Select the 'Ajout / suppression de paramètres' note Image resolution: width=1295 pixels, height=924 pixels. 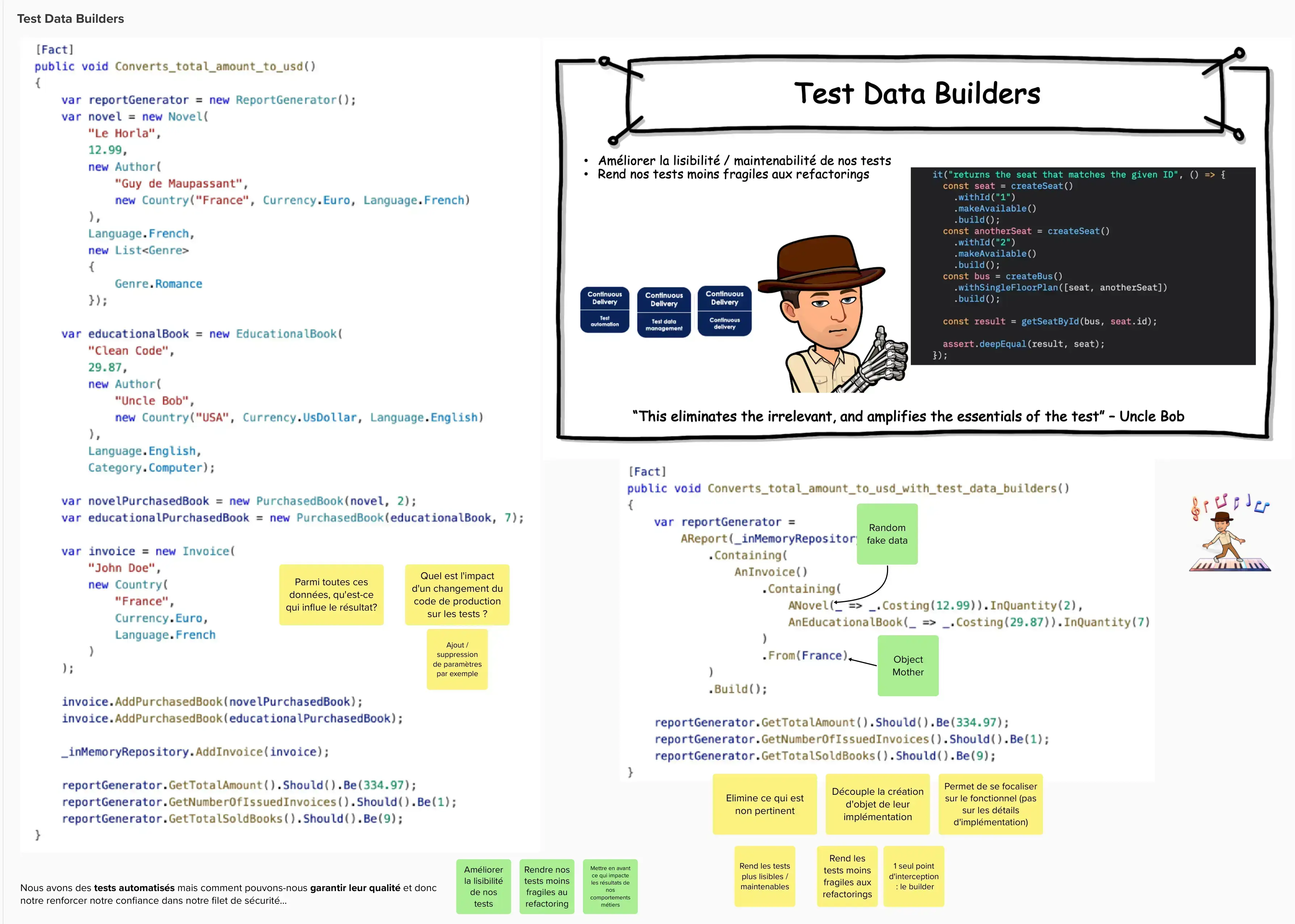point(457,659)
